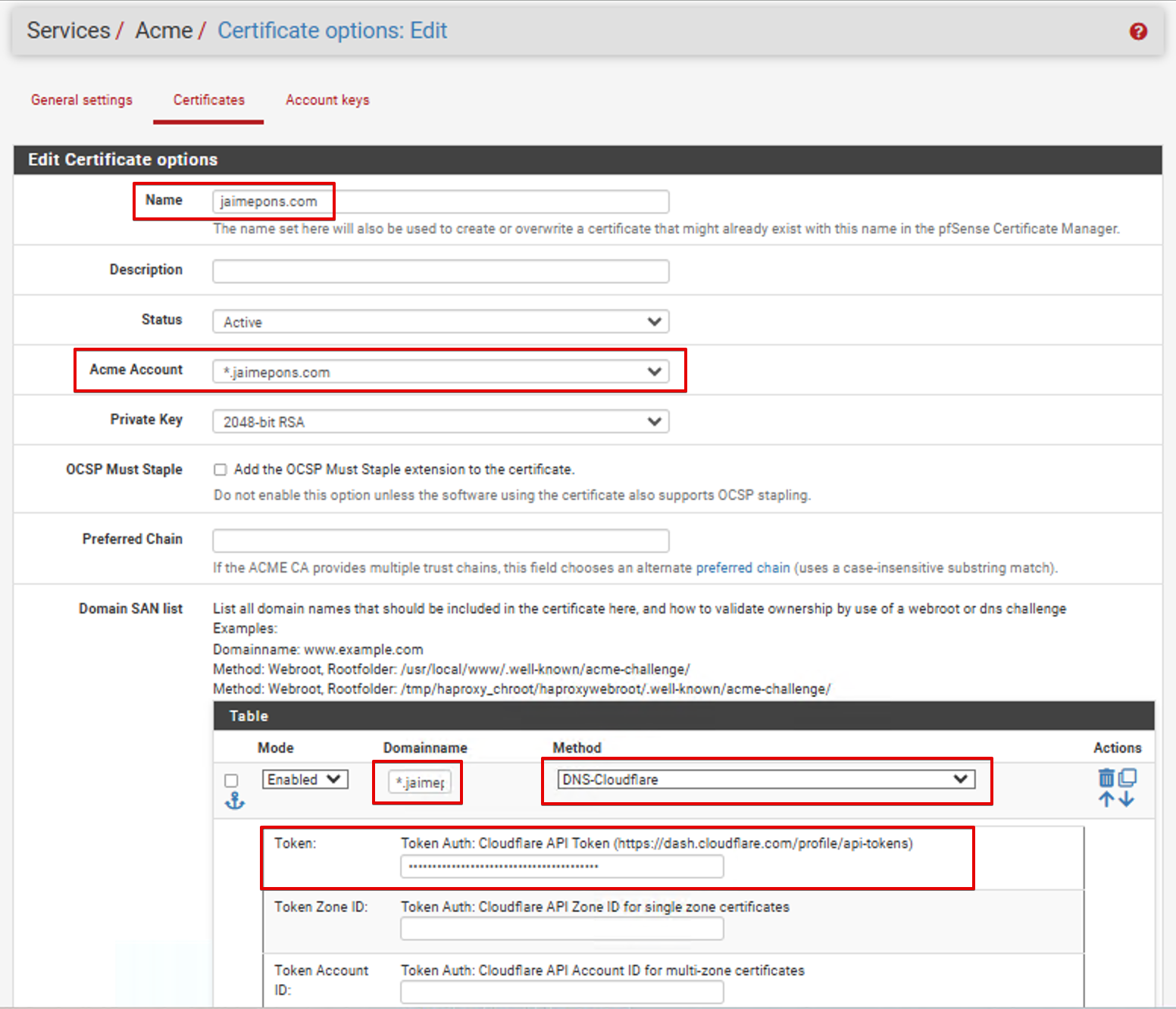Open the help icon in header
The width and height of the screenshot is (1176, 1009).
coord(1137,31)
